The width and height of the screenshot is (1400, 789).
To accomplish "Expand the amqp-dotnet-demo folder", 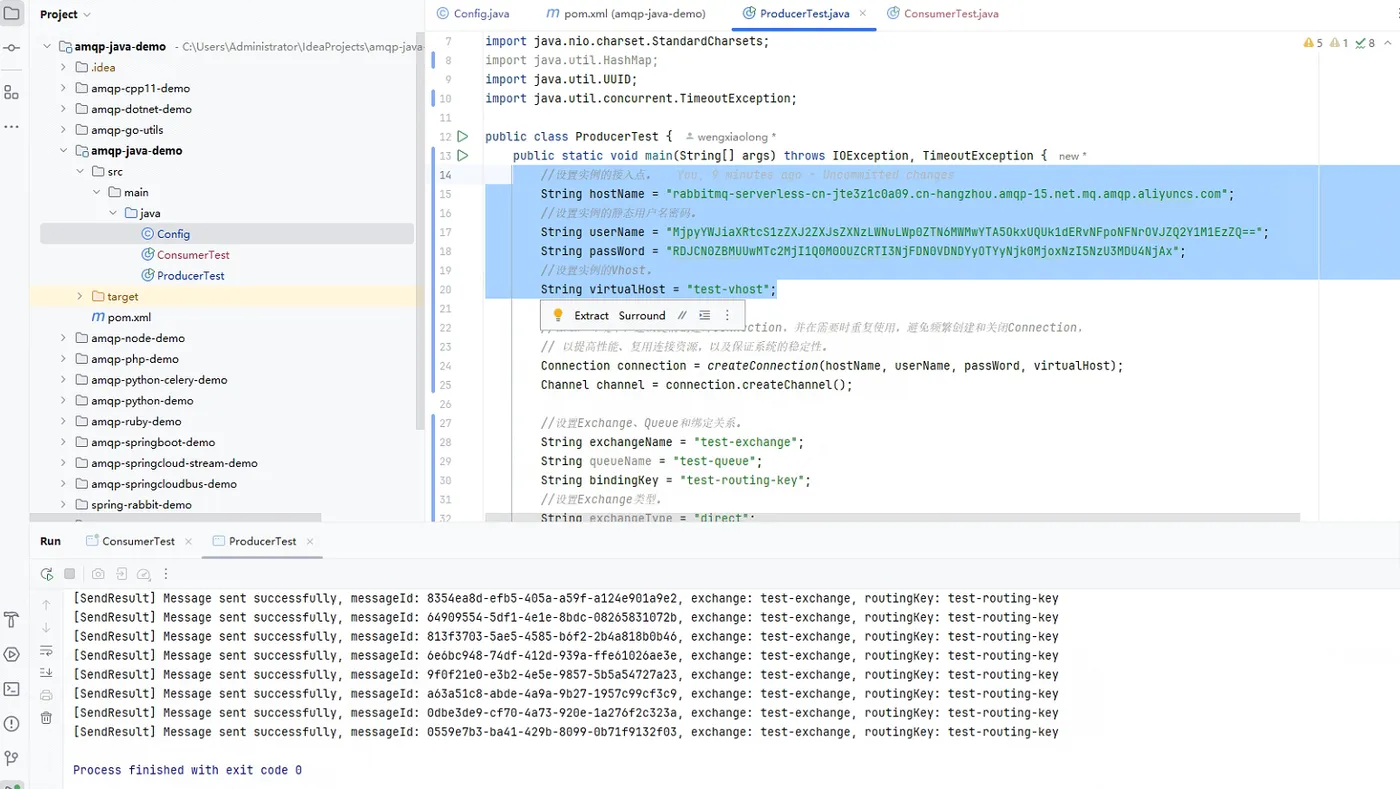I will point(63,109).
